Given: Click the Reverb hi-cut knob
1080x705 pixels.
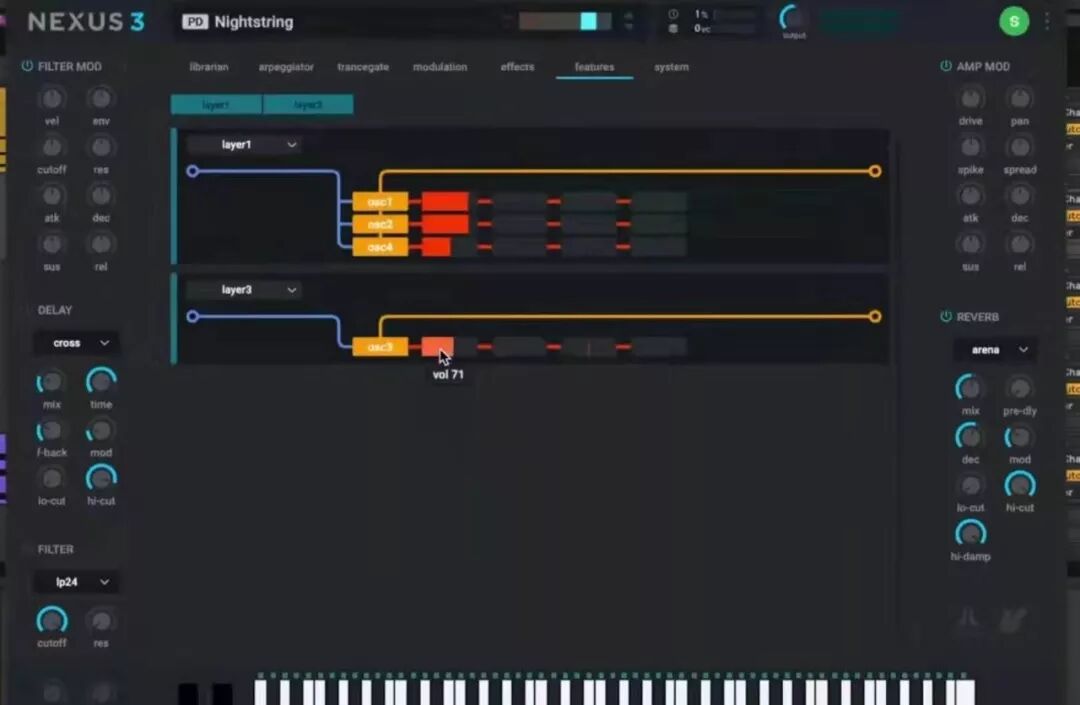Looking at the screenshot, I should tap(1019, 485).
